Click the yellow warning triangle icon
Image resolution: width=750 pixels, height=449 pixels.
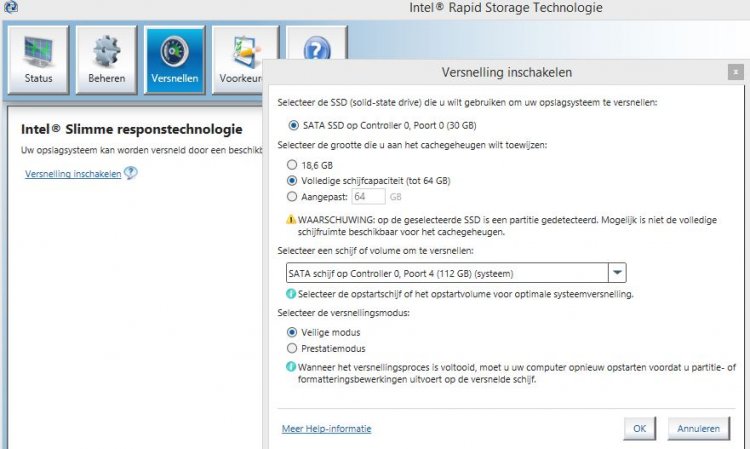click(x=291, y=220)
